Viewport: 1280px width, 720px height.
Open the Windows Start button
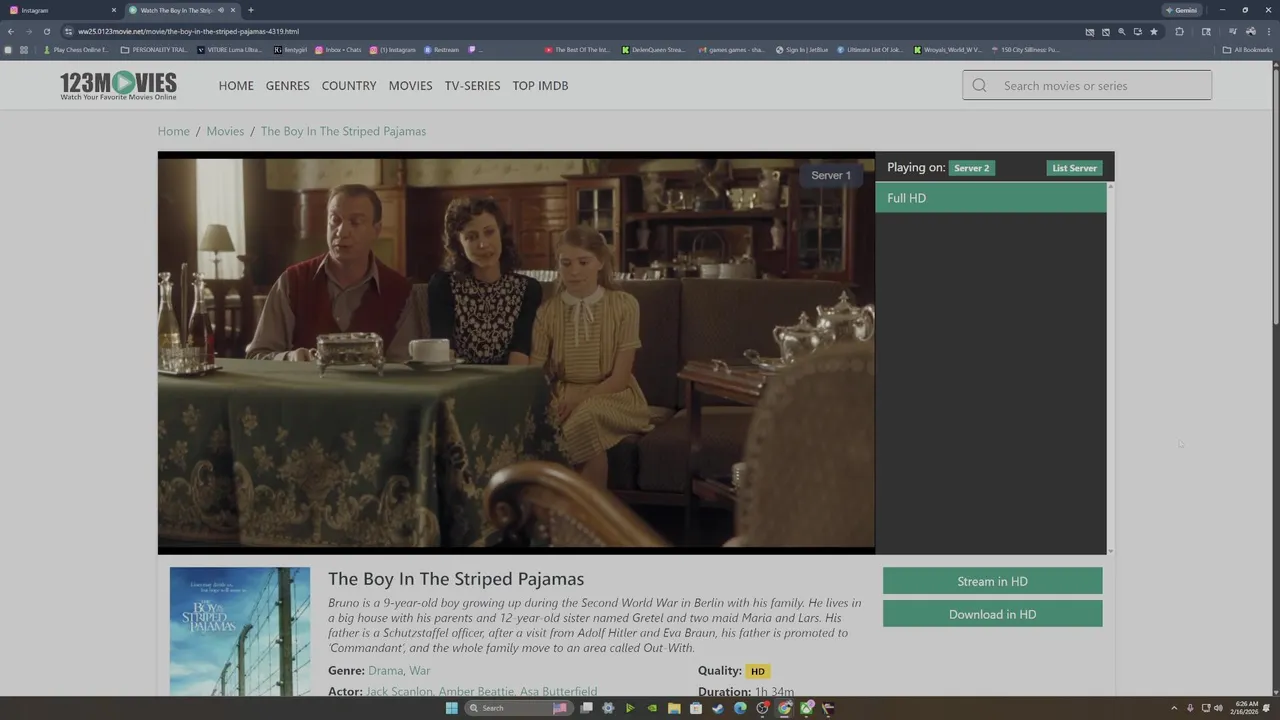pos(451,708)
